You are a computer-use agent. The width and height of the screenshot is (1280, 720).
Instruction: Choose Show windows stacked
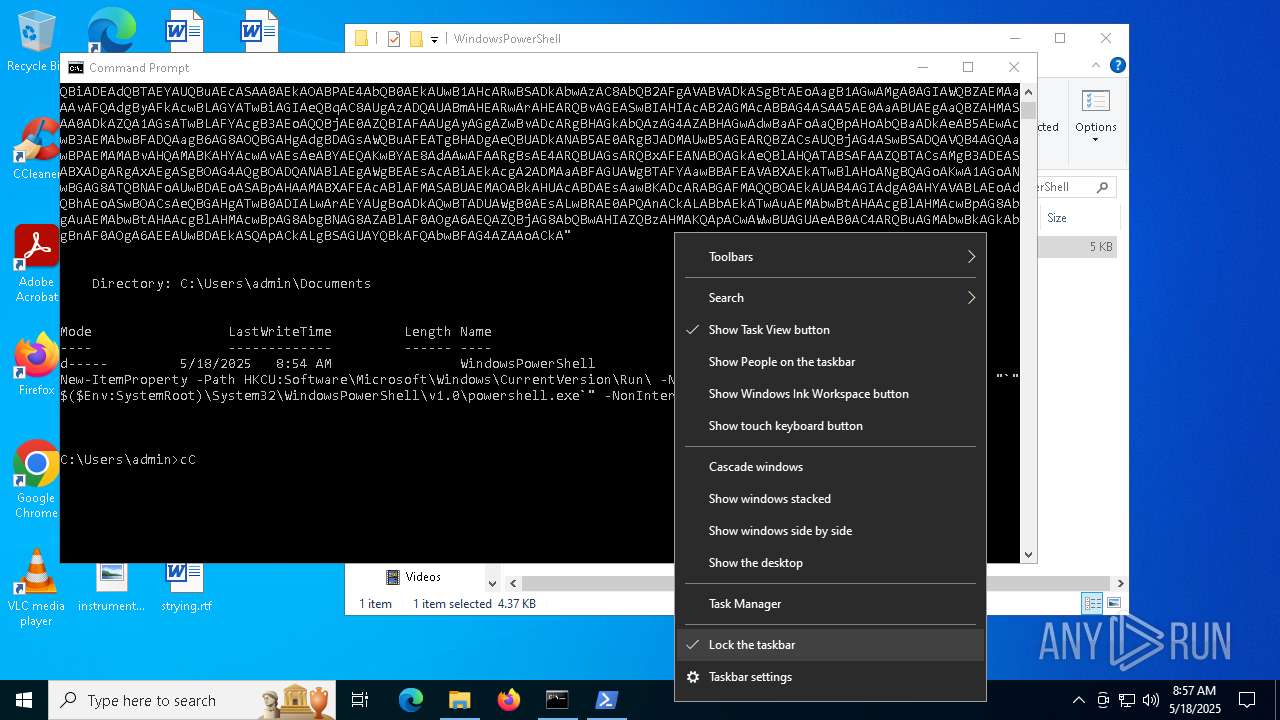(x=830, y=499)
